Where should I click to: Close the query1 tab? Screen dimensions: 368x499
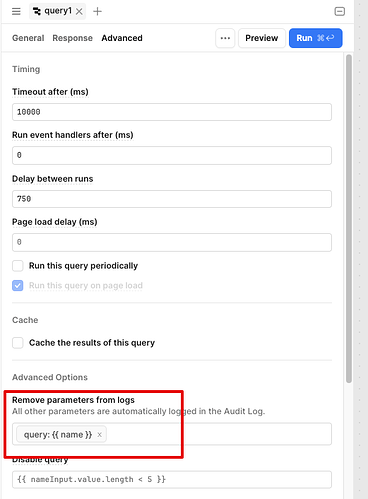pyautogui.click(x=79, y=12)
